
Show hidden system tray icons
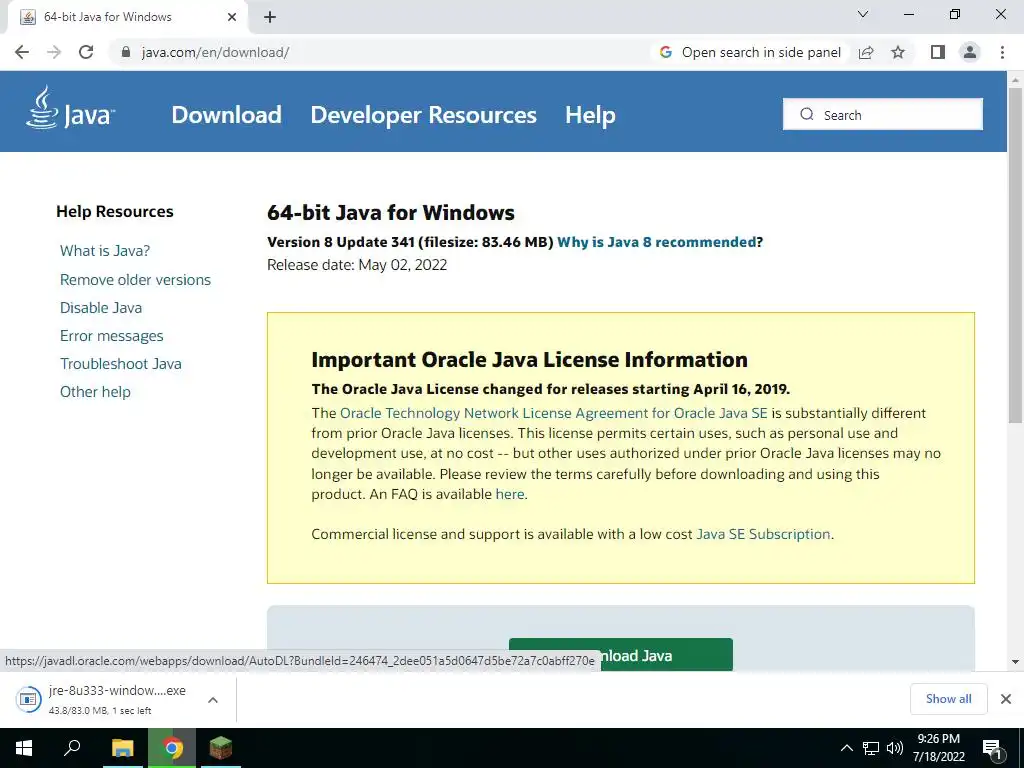[x=846, y=748]
